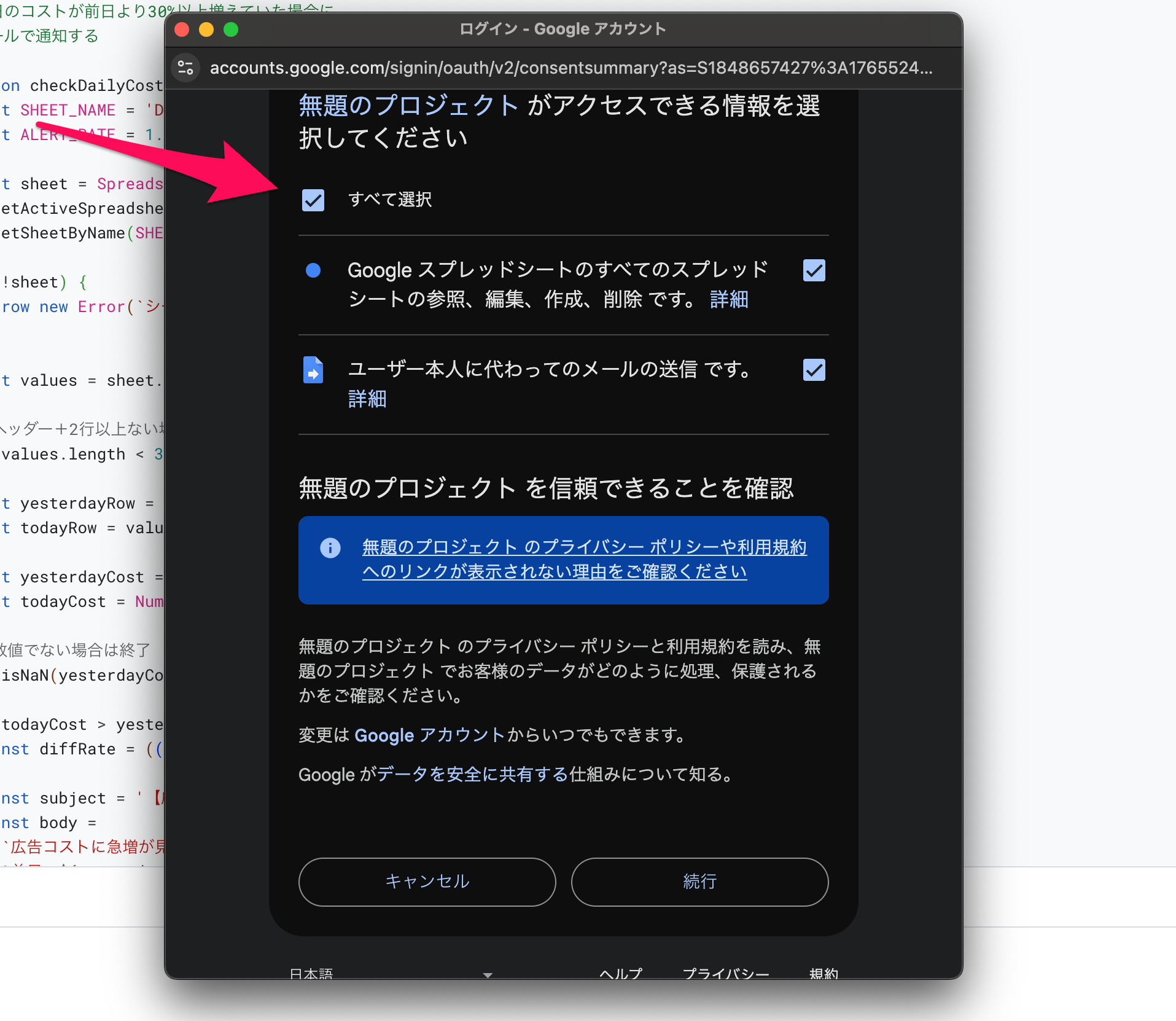The image size is (1176, 1021).
Task: Open データを安全に共有する link
Action: 472,775
